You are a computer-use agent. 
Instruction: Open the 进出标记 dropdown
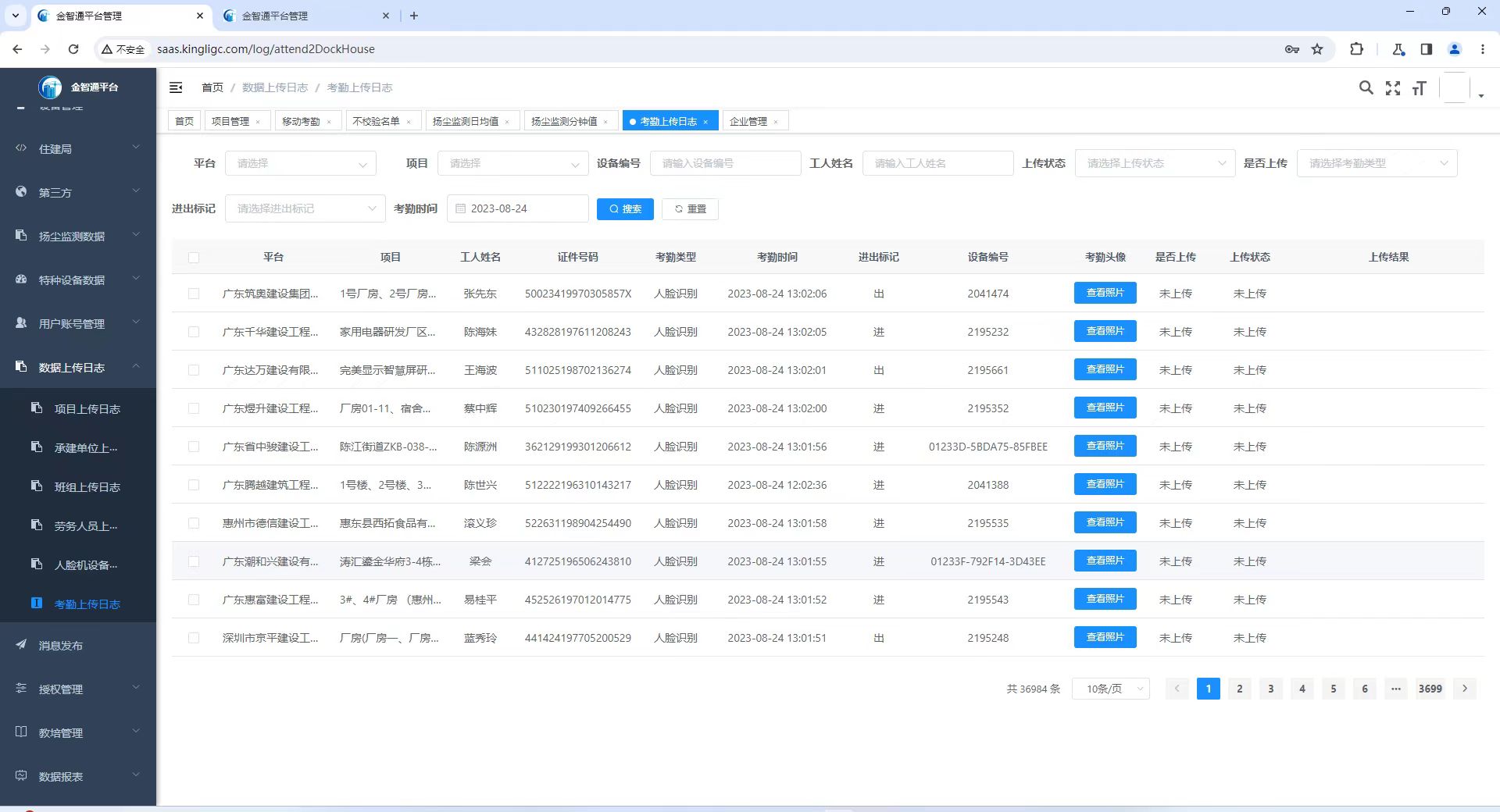point(305,208)
